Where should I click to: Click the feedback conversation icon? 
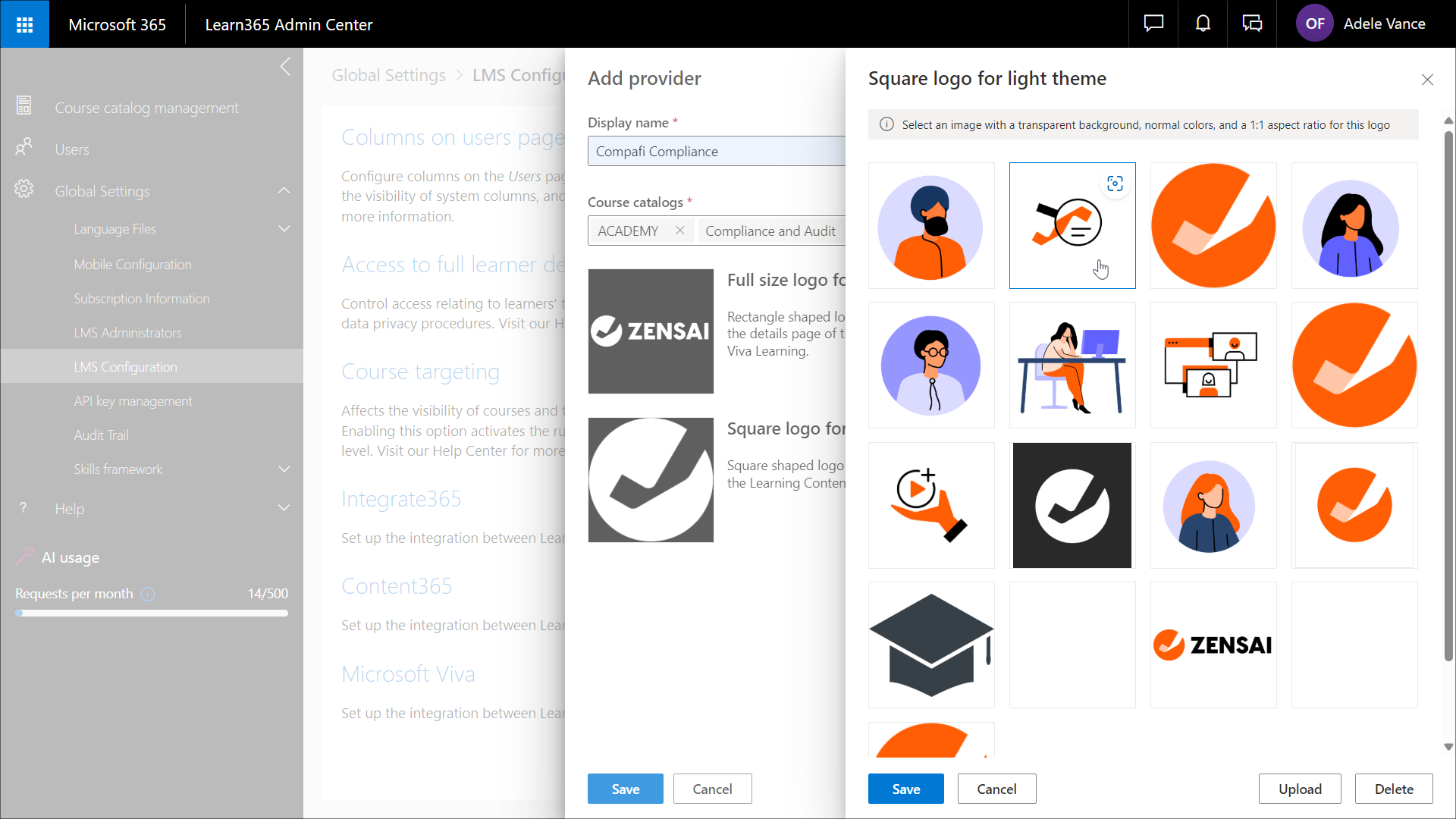point(1252,24)
